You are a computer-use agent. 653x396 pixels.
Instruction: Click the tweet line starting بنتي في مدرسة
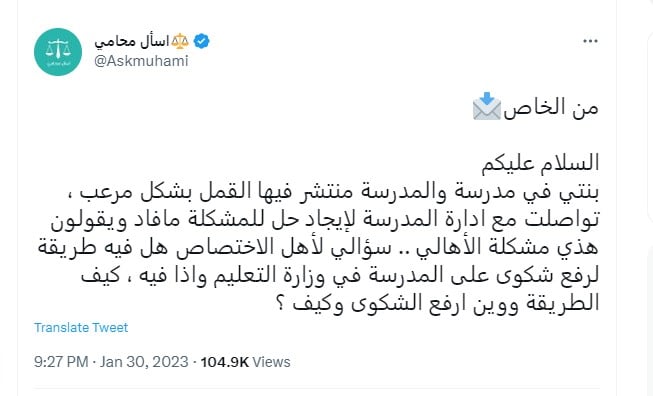339,192
